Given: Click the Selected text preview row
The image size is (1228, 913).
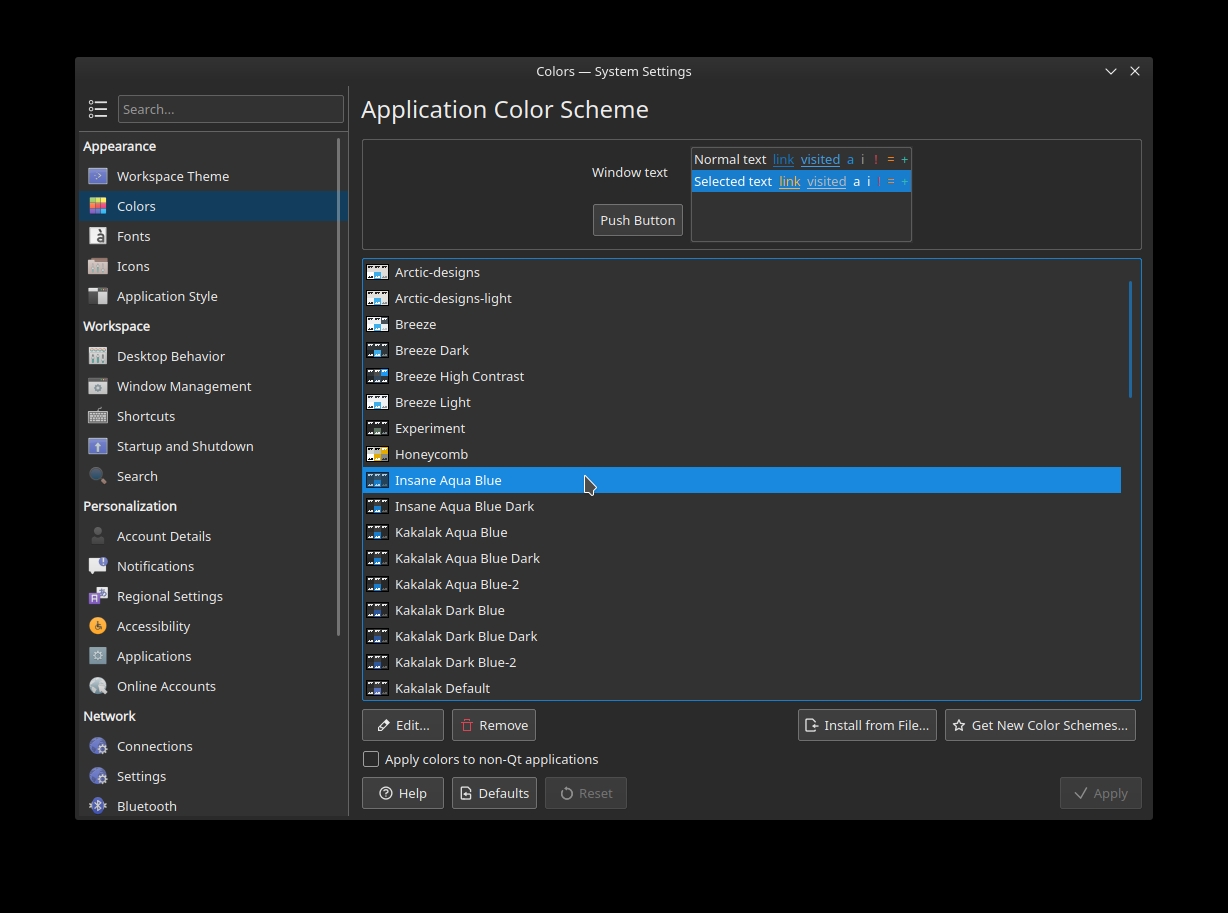Looking at the screenshot, I should pyautogui.click(x=801, y=181).
